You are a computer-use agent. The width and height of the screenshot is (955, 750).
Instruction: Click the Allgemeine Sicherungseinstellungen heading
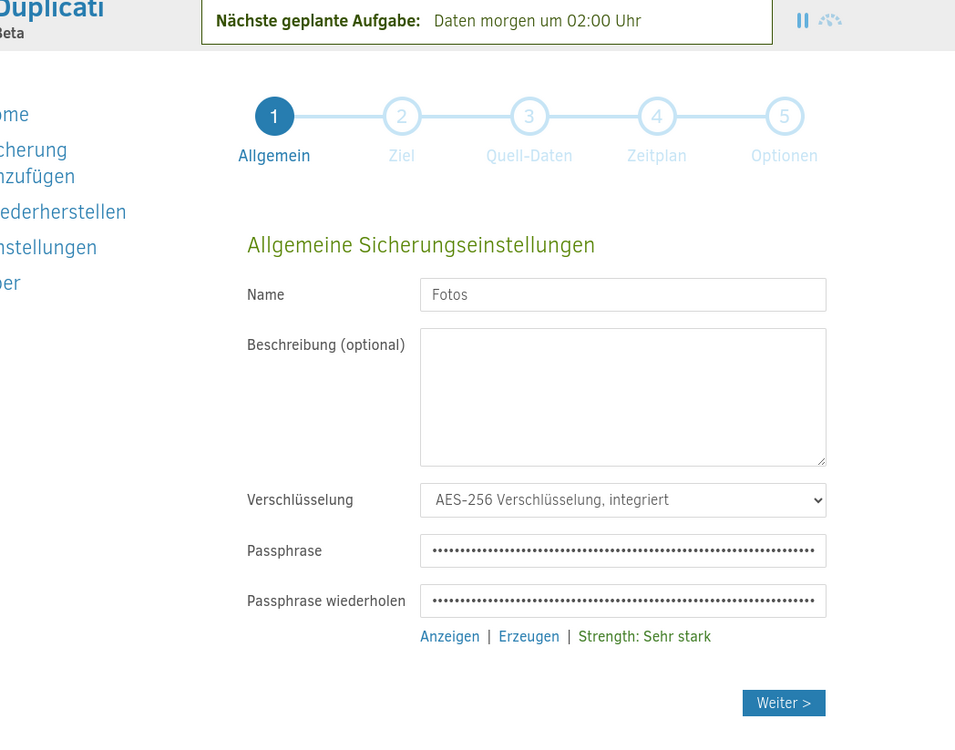[421, 245]
